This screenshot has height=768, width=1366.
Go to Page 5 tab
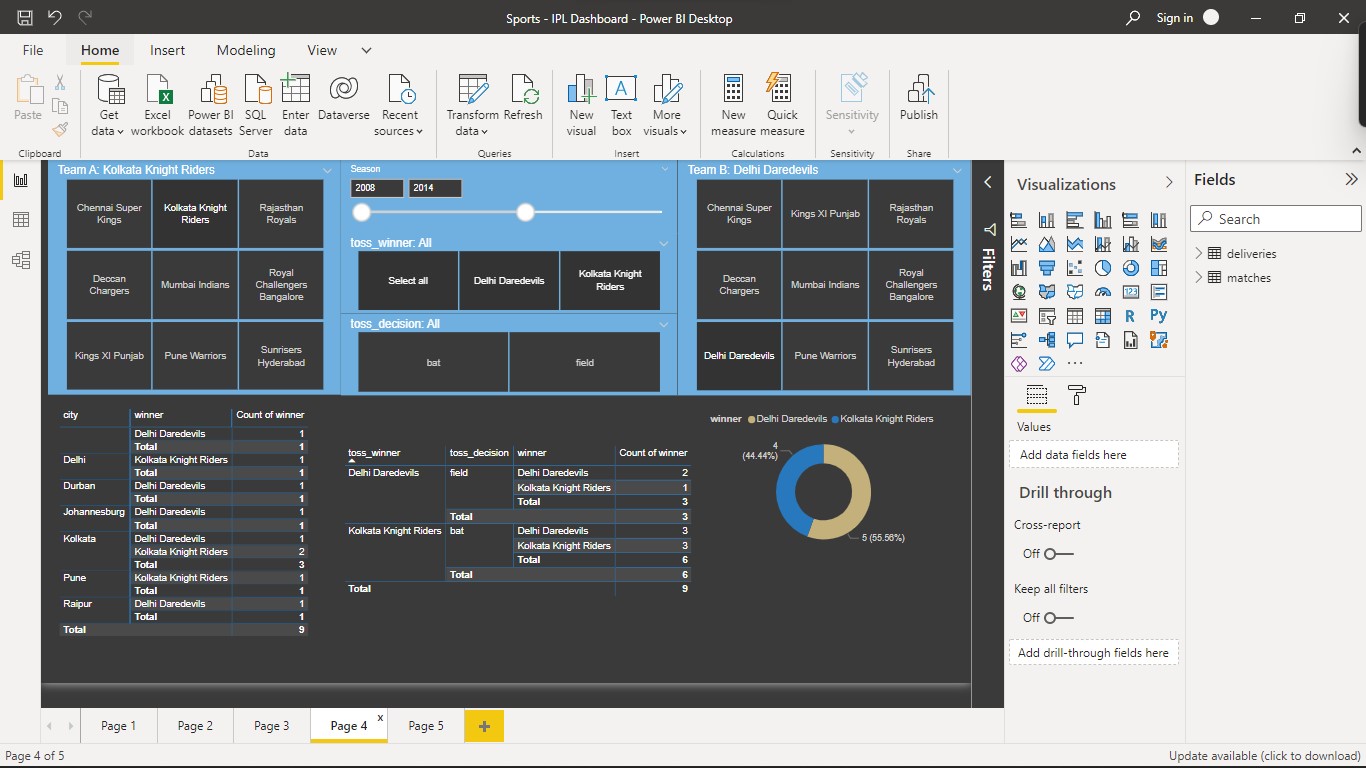[426, 726]
